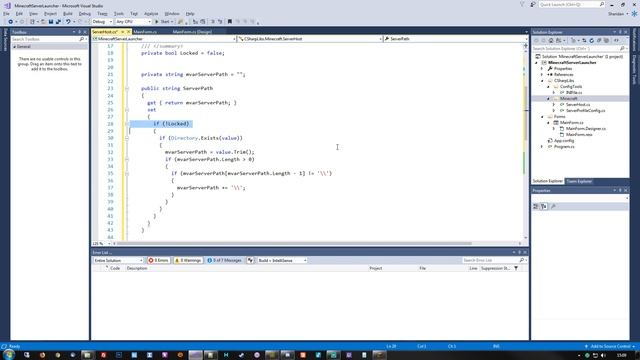The width and height of the screenshot is (640, 360).
Task: Toggle the 0 Errors filter button
Action: point(159,260)
